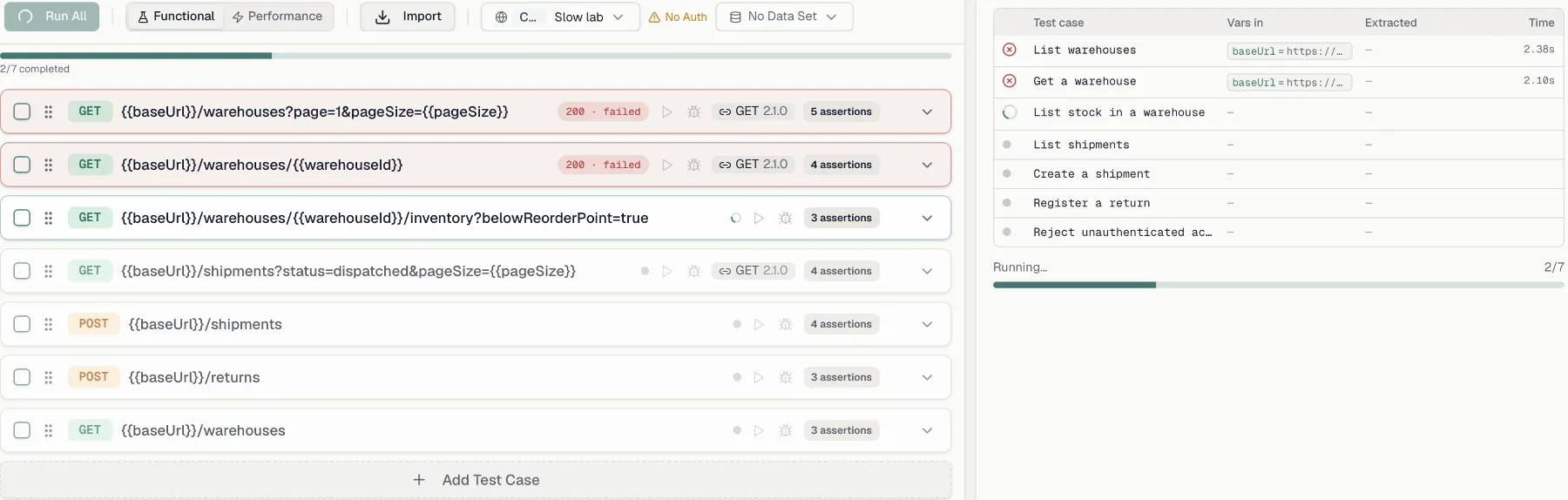Switch to the Performance tab
Image resolution: width=1568 pixels, height=500 pixels.
coord(277,17)
